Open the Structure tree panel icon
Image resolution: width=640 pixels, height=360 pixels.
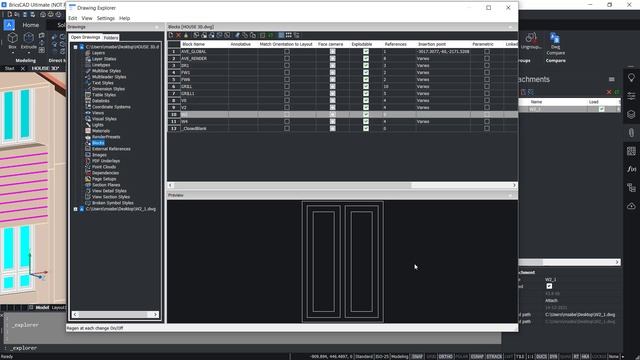(x=631, y=187)
